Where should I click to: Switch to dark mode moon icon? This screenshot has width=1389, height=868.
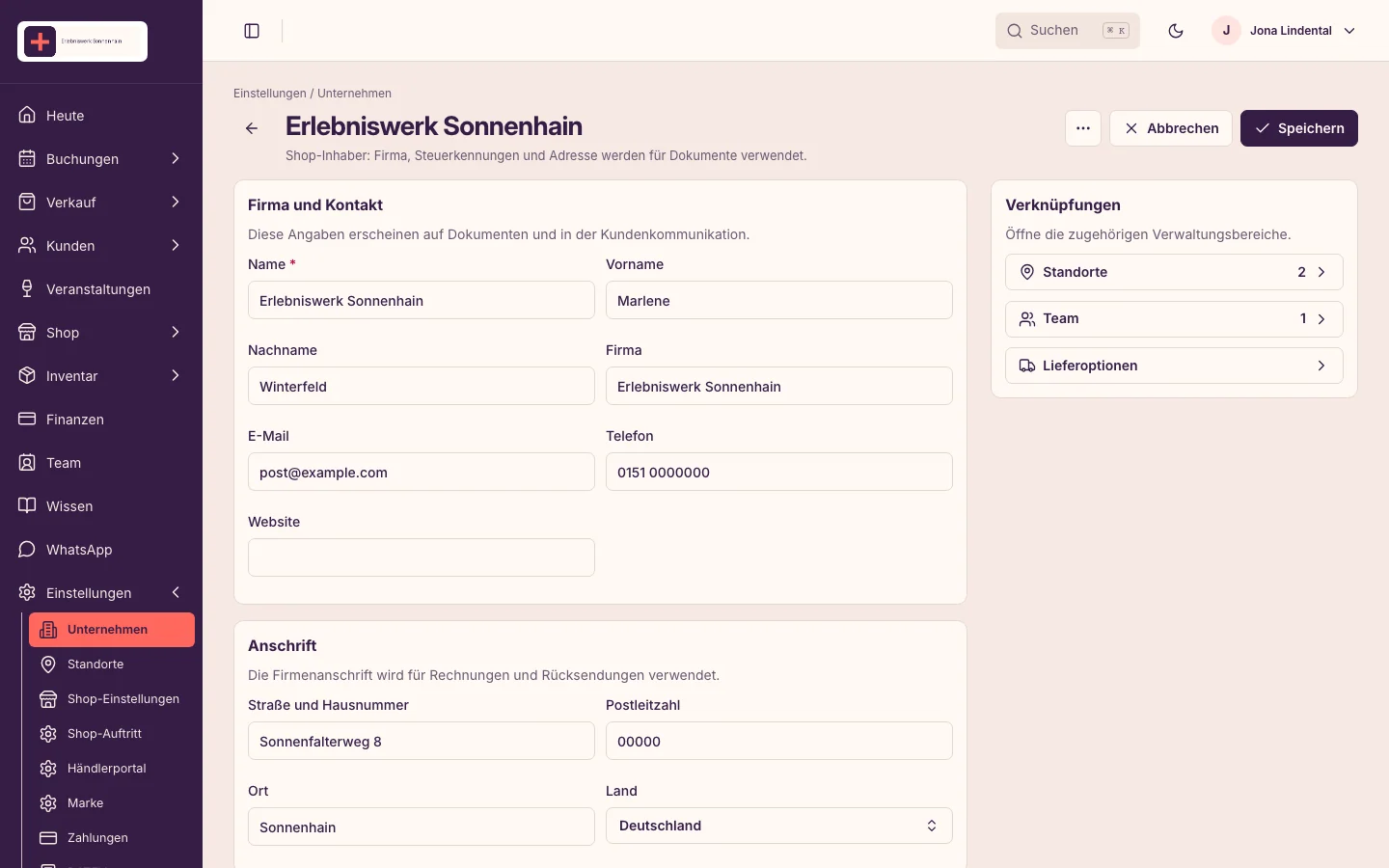(x=1176, y=31)
